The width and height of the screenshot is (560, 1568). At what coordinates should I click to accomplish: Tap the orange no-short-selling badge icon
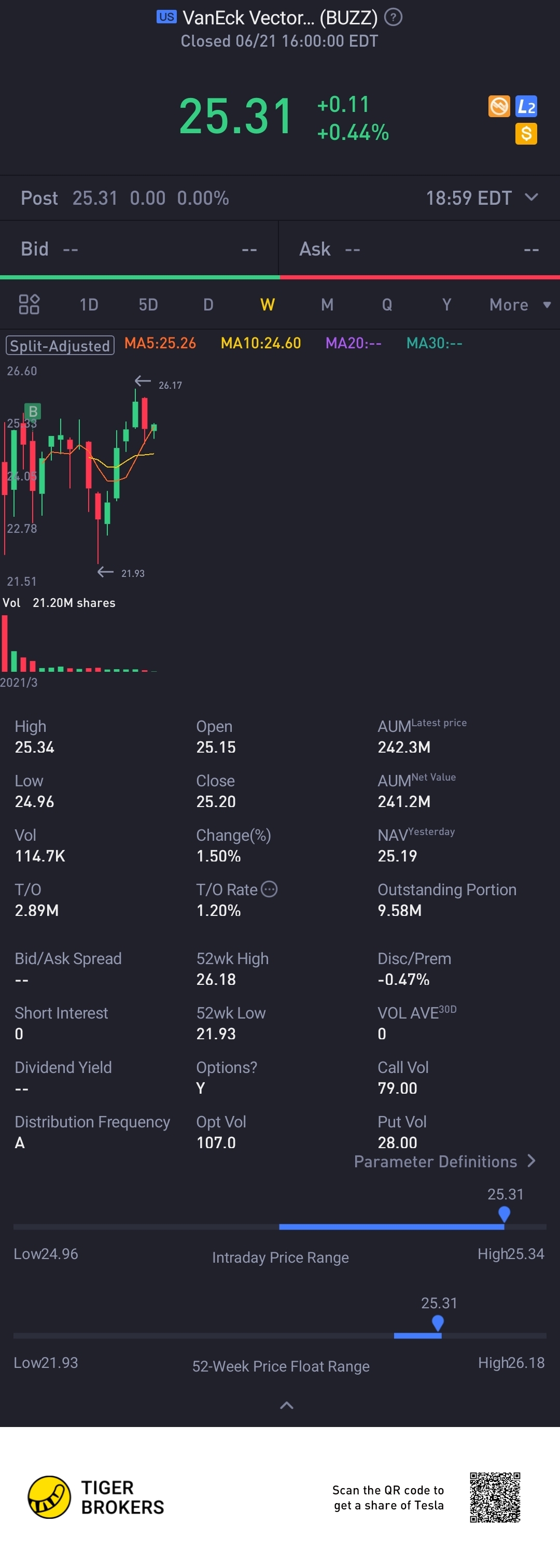[499, 107]
